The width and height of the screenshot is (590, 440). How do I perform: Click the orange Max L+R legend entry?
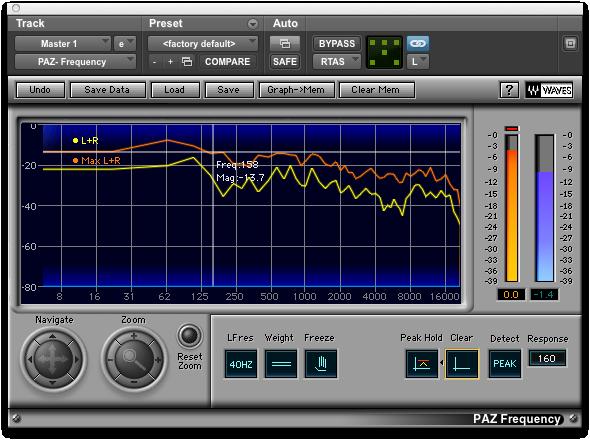pos(96,161)
